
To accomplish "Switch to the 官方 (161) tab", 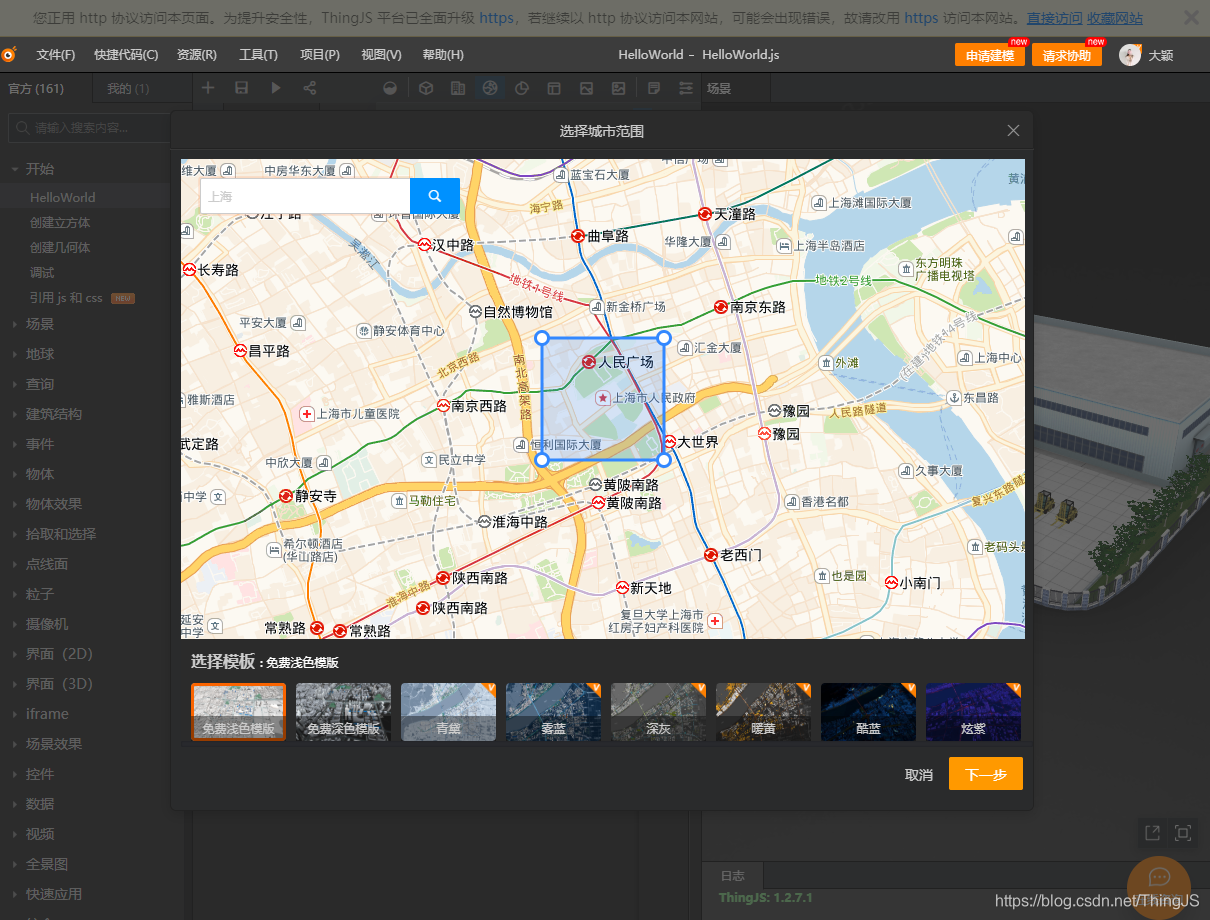I will pos(46,88).
